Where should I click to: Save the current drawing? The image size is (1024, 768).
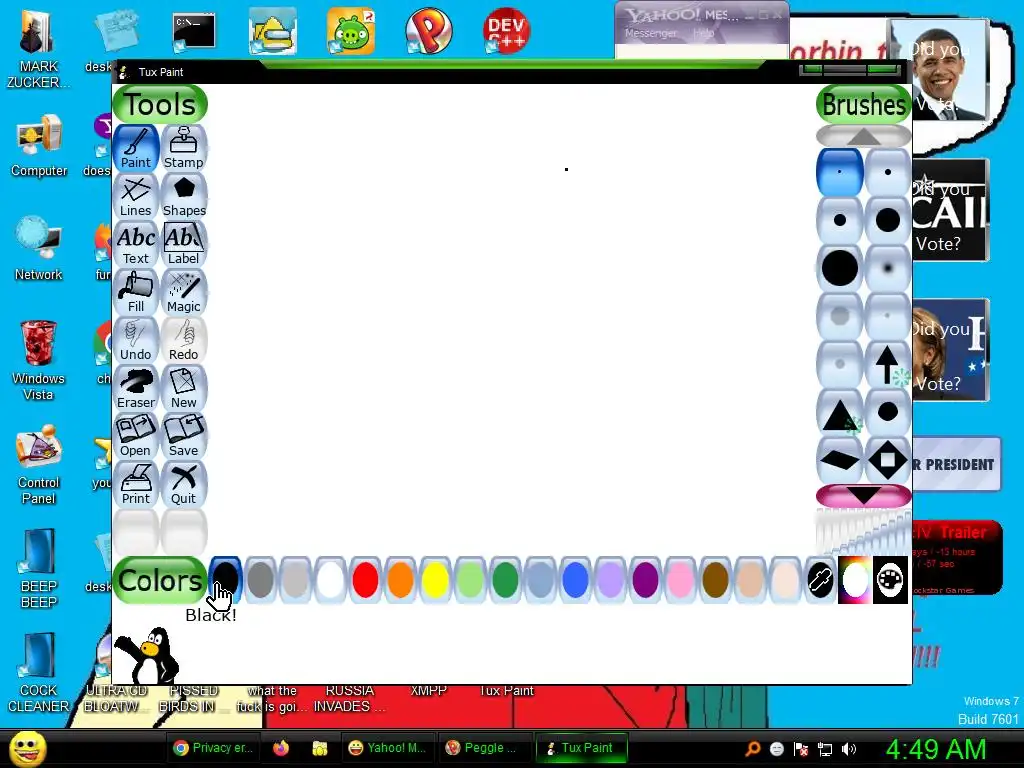pos(184,436)
